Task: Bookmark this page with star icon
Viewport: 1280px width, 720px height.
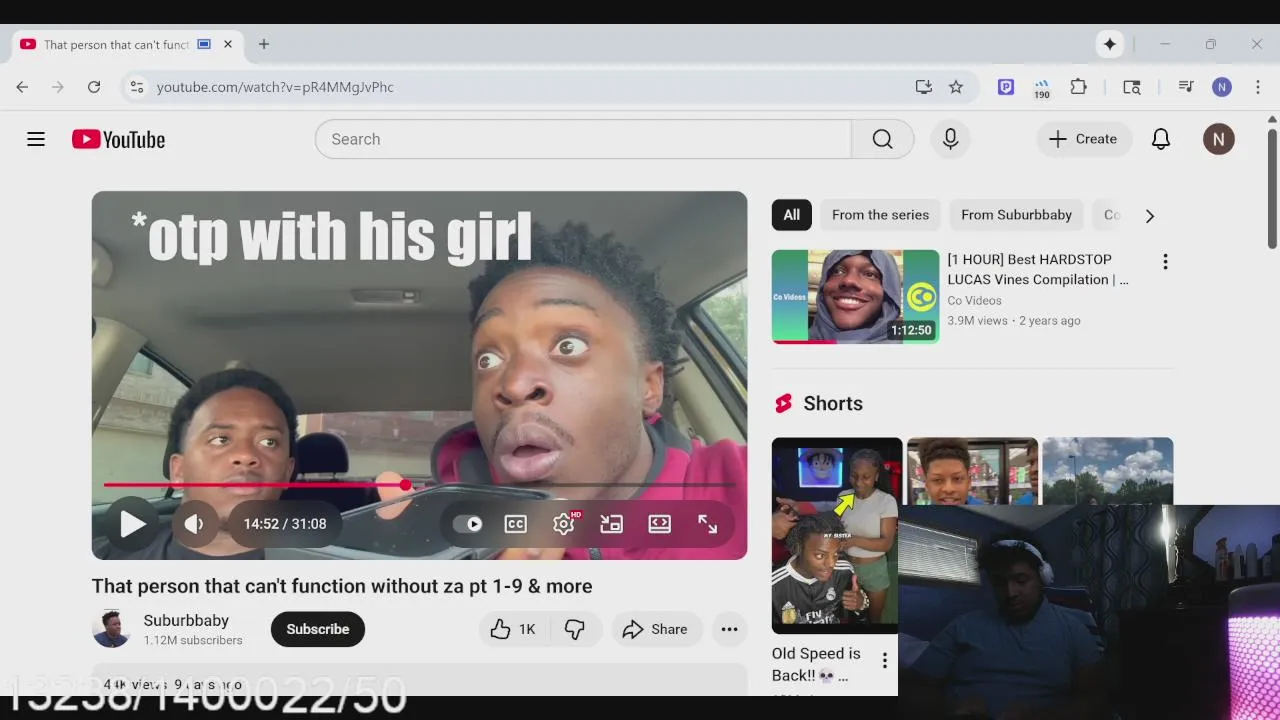Action: pyautogui.click(x=956, y=87)
